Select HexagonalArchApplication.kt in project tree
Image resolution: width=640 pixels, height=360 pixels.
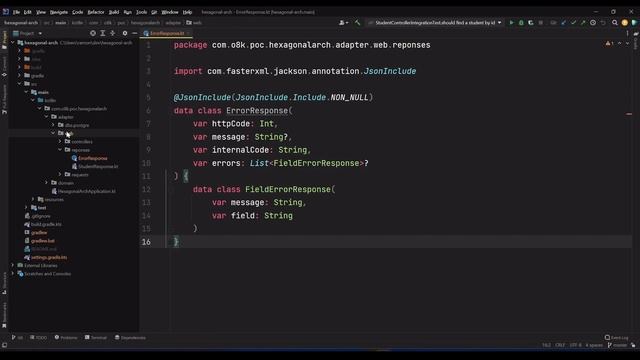pos(86,191)
